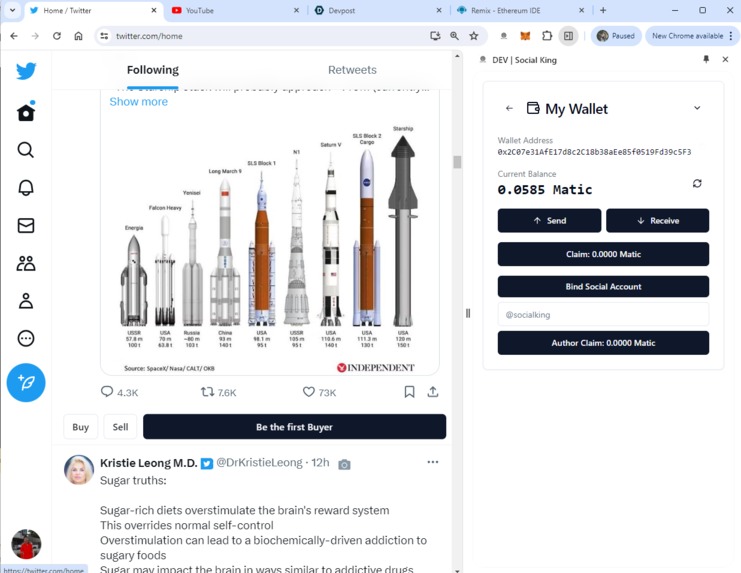This screenshot has width=741, height=573.
Task: Open browser home page button
Action: click(78, 36)
